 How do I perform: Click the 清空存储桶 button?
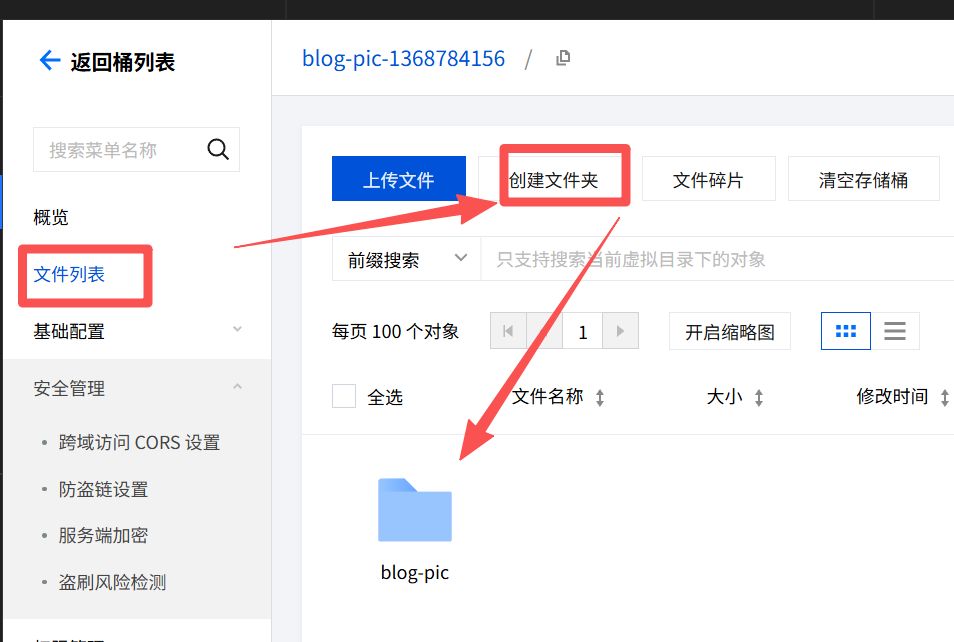point(863,180)
